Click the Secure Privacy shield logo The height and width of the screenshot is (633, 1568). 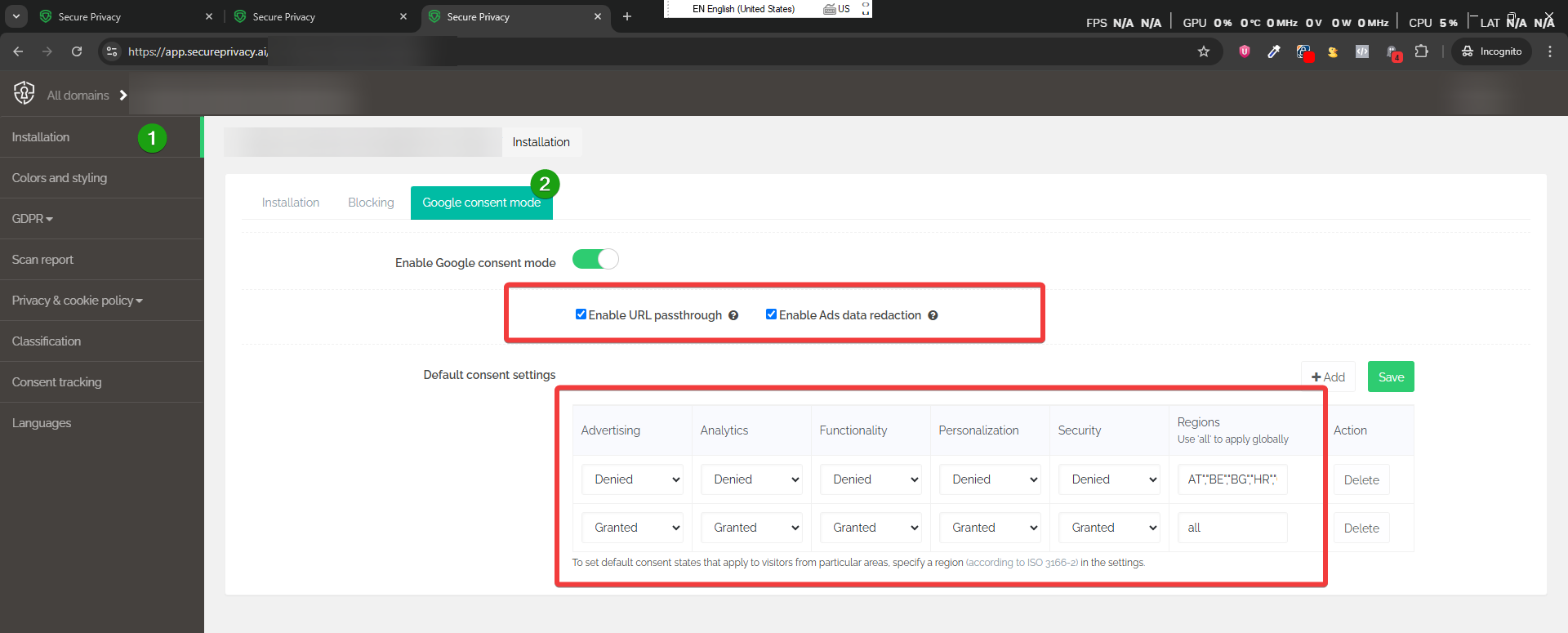24,94
